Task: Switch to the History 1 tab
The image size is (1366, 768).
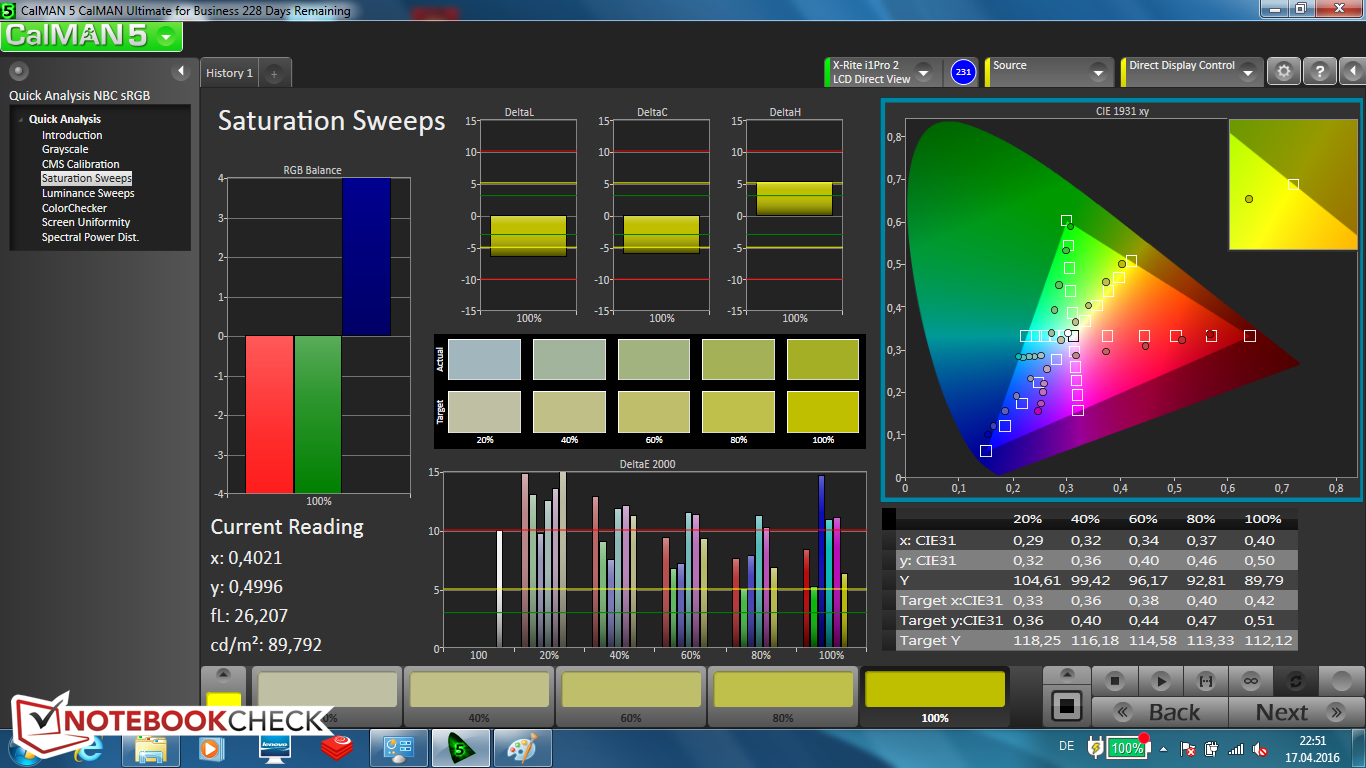Action: tap(229, 73)
